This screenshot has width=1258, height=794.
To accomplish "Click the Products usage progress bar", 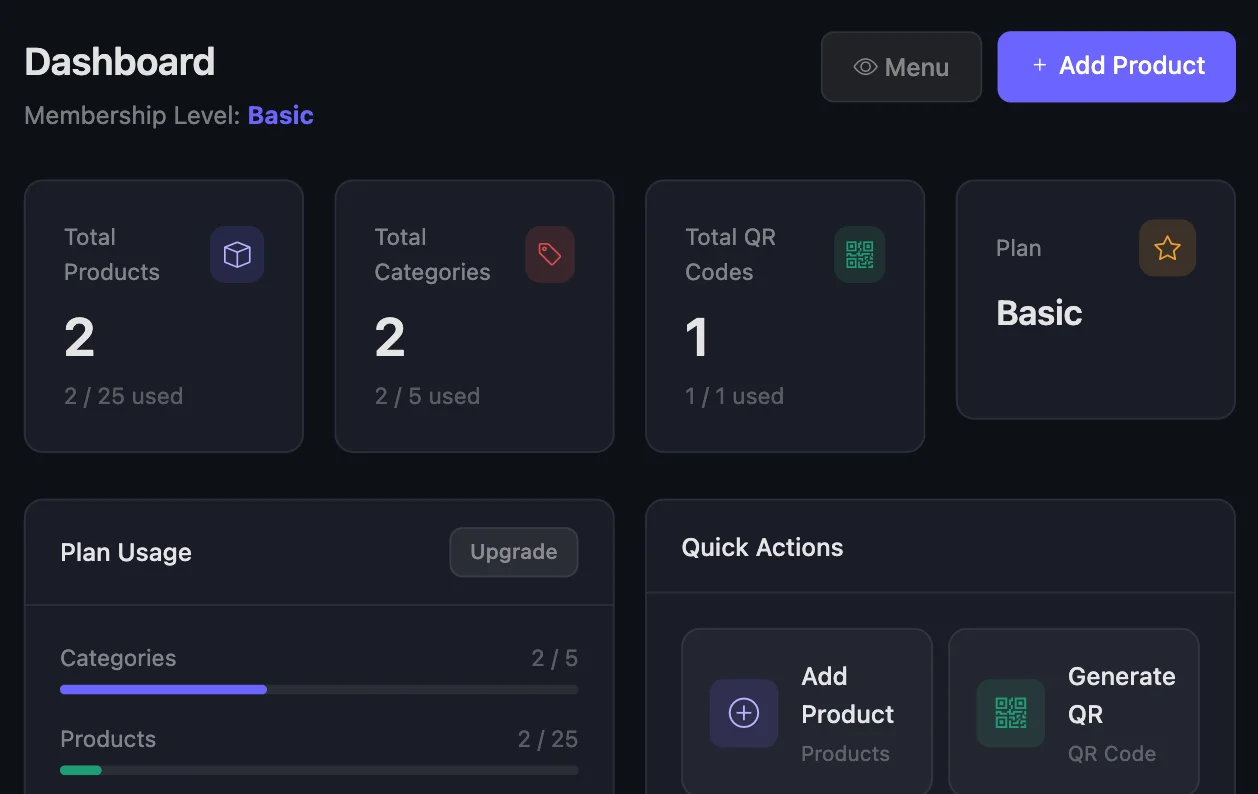I will [x=319, y=770].
